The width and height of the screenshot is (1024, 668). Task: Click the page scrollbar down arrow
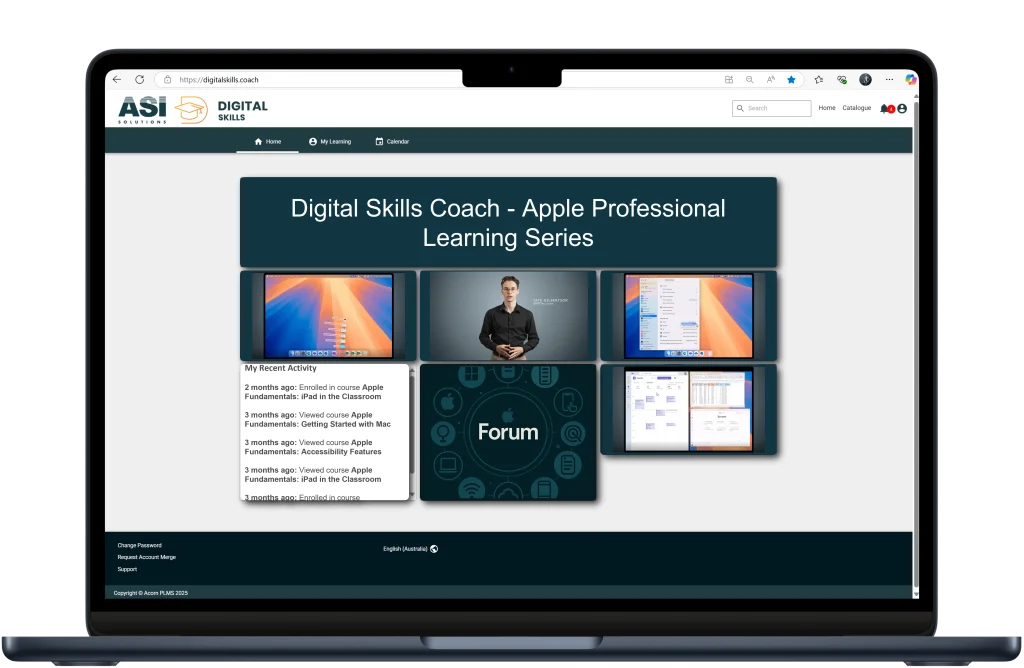click(x=916, y=595)
